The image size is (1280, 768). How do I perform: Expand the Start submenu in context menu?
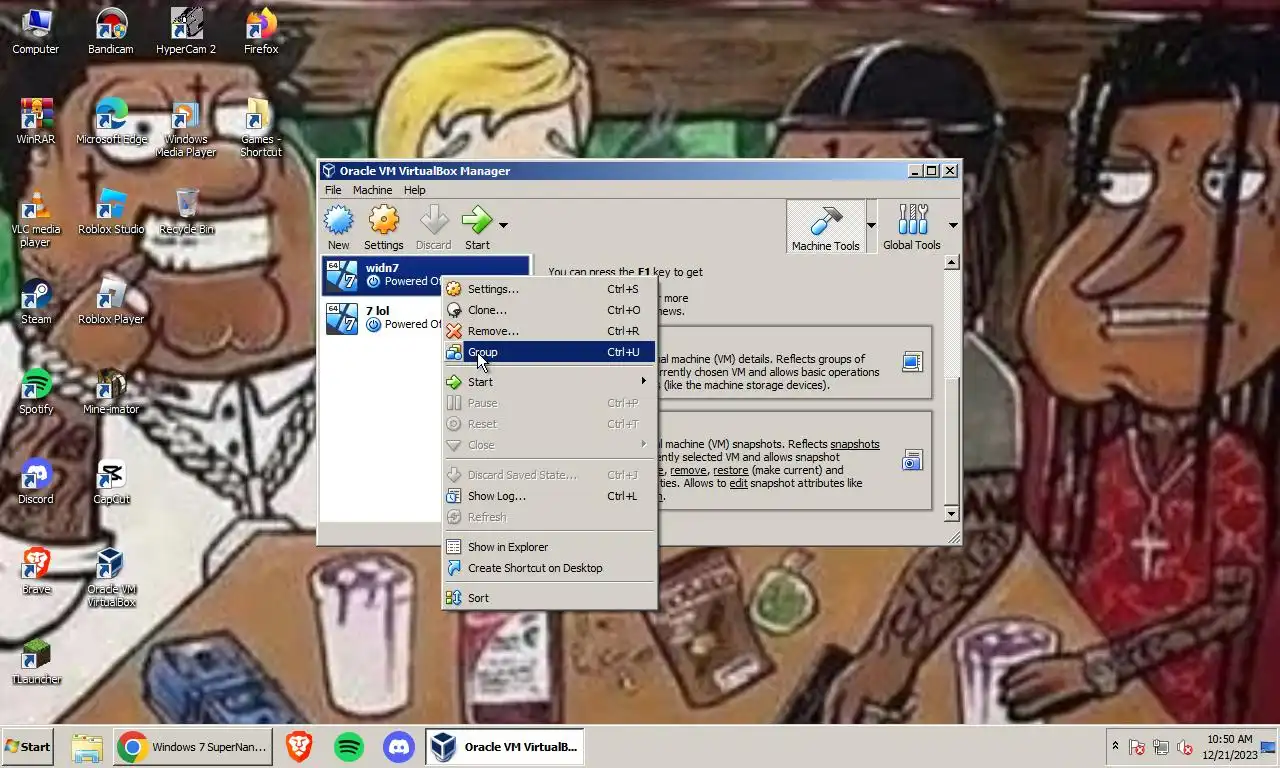click(x=549, y=382)
